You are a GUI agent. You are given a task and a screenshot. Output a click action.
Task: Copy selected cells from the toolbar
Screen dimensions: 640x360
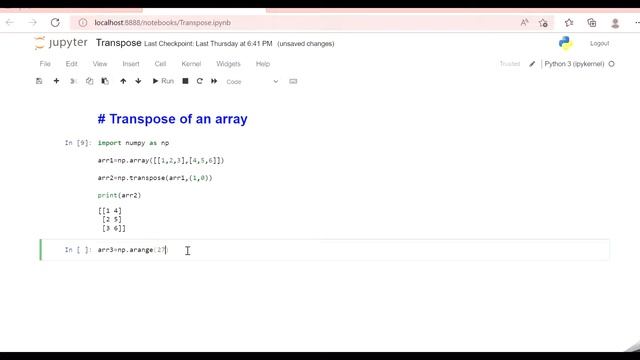[89, 81]
